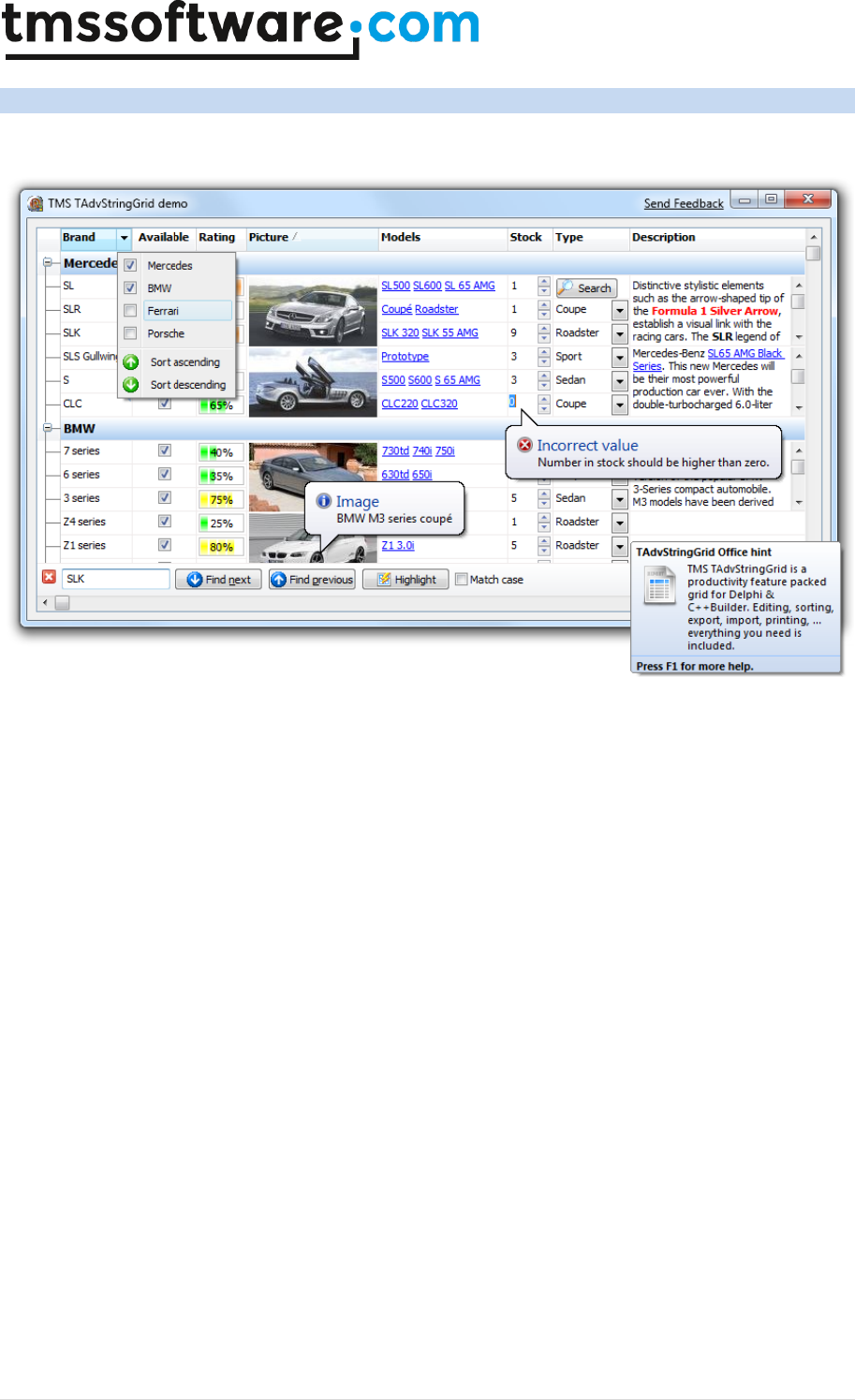Screen dimensions: 855x1400
Task: Open Type dropdown for SLR Coupe row
Action: [x=619, y=310]
